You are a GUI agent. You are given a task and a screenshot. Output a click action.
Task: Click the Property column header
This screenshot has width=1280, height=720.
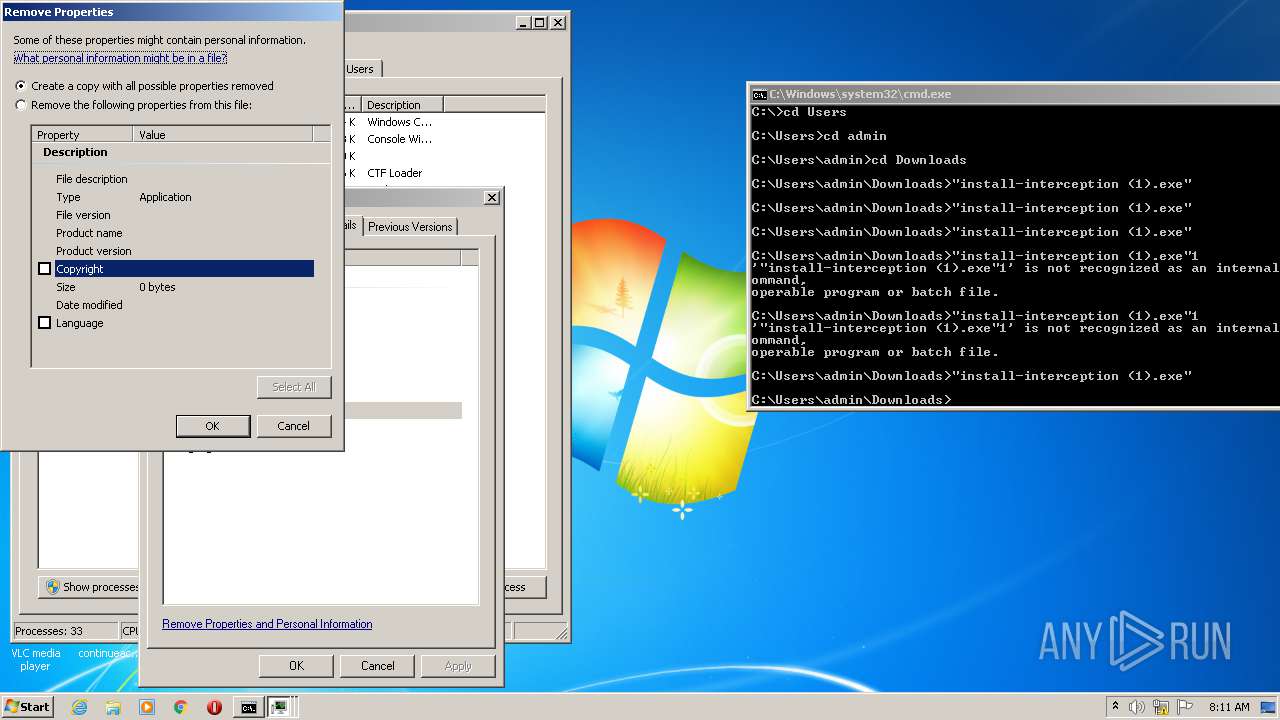tap(82, 134)
